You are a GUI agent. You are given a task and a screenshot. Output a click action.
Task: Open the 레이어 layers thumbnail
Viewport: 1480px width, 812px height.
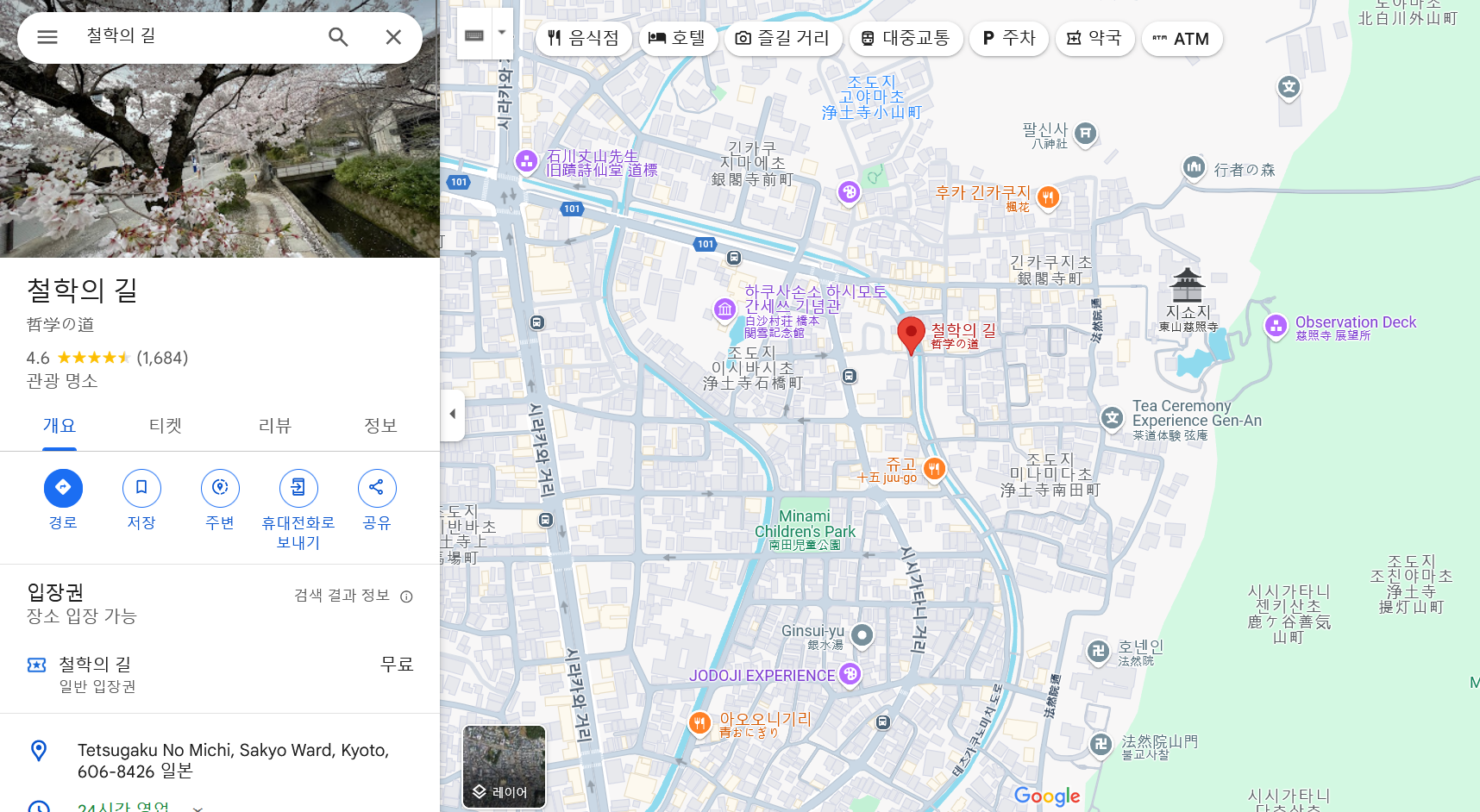(505, 766)
